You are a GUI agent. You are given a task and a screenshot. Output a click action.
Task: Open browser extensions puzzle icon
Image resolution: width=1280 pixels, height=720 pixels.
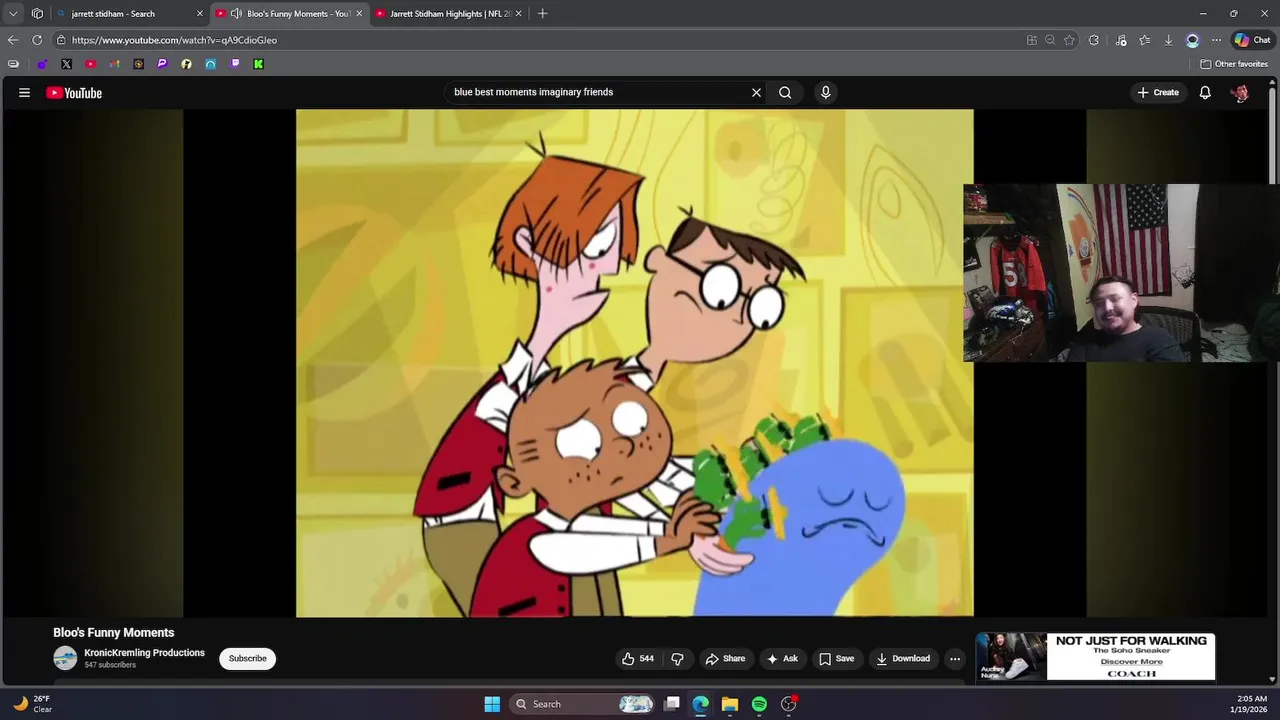point(1094,40)
